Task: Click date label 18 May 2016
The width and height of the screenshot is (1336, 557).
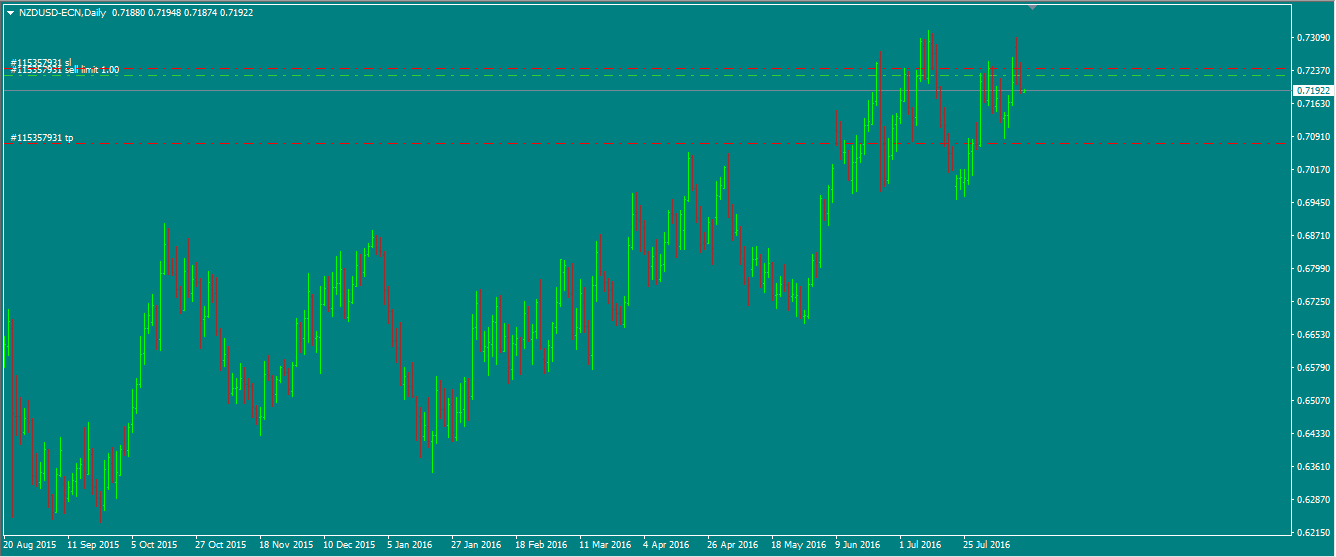Action: (799, 545)
